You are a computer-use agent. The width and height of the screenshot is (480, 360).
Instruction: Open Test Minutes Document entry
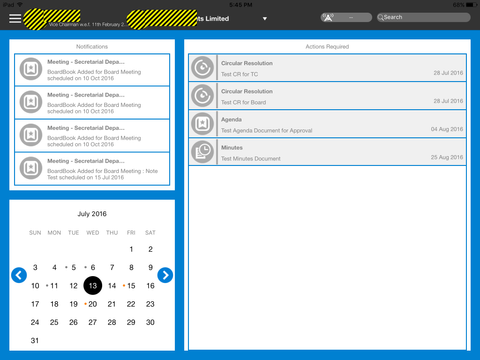tap(327, 152)
